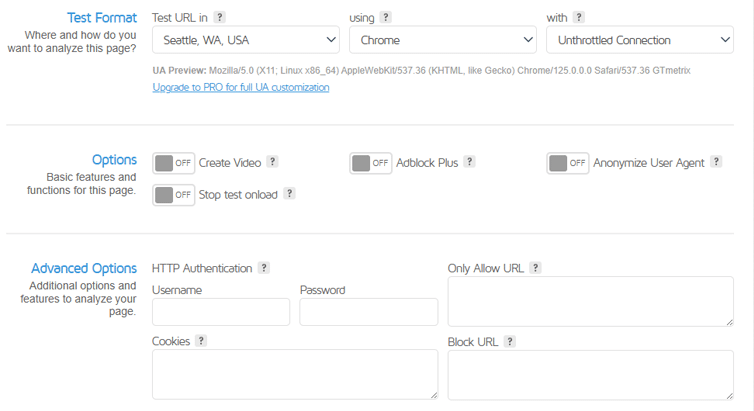The height and width of the screenshot is (411, 754).
Task: Open the Seattle, WA, USA location dropdown
Action: tap(246, 40)
